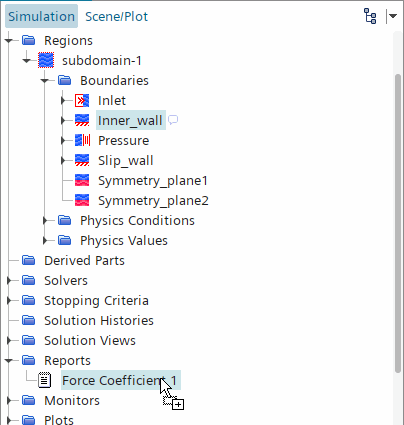Click the Pressure outlet boundary icon
This screenshot has height=425, width=404.
pyautogui.click(x=82, y=140)
